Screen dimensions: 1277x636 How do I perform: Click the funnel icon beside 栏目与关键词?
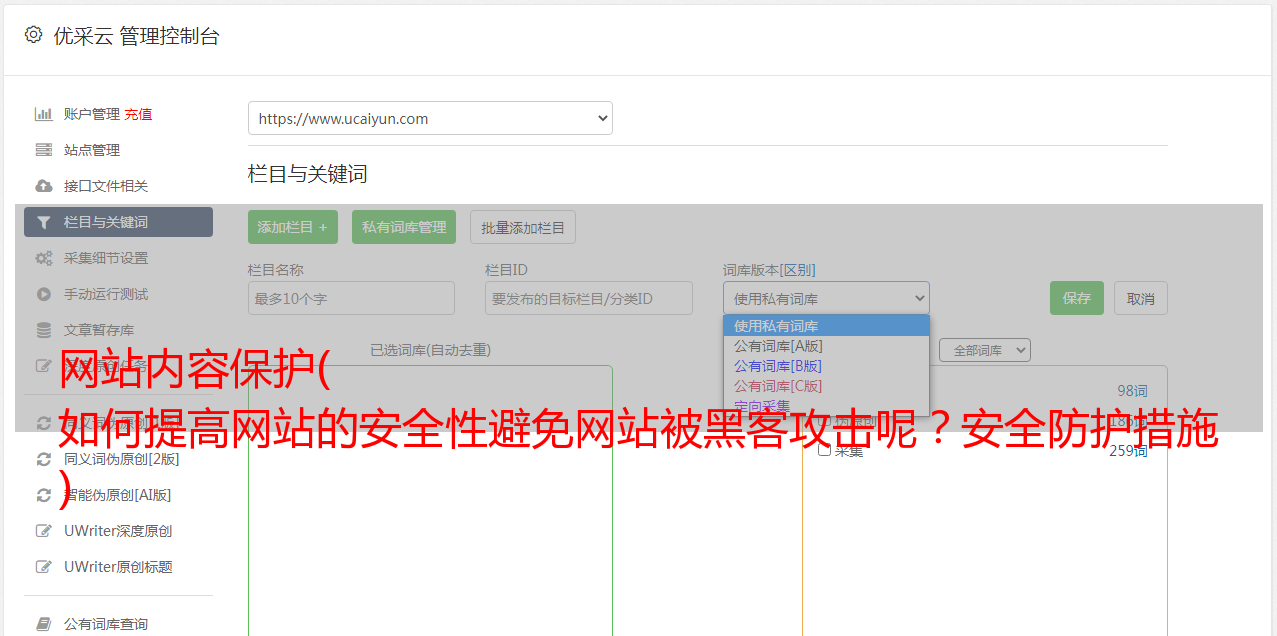[44, 222]
